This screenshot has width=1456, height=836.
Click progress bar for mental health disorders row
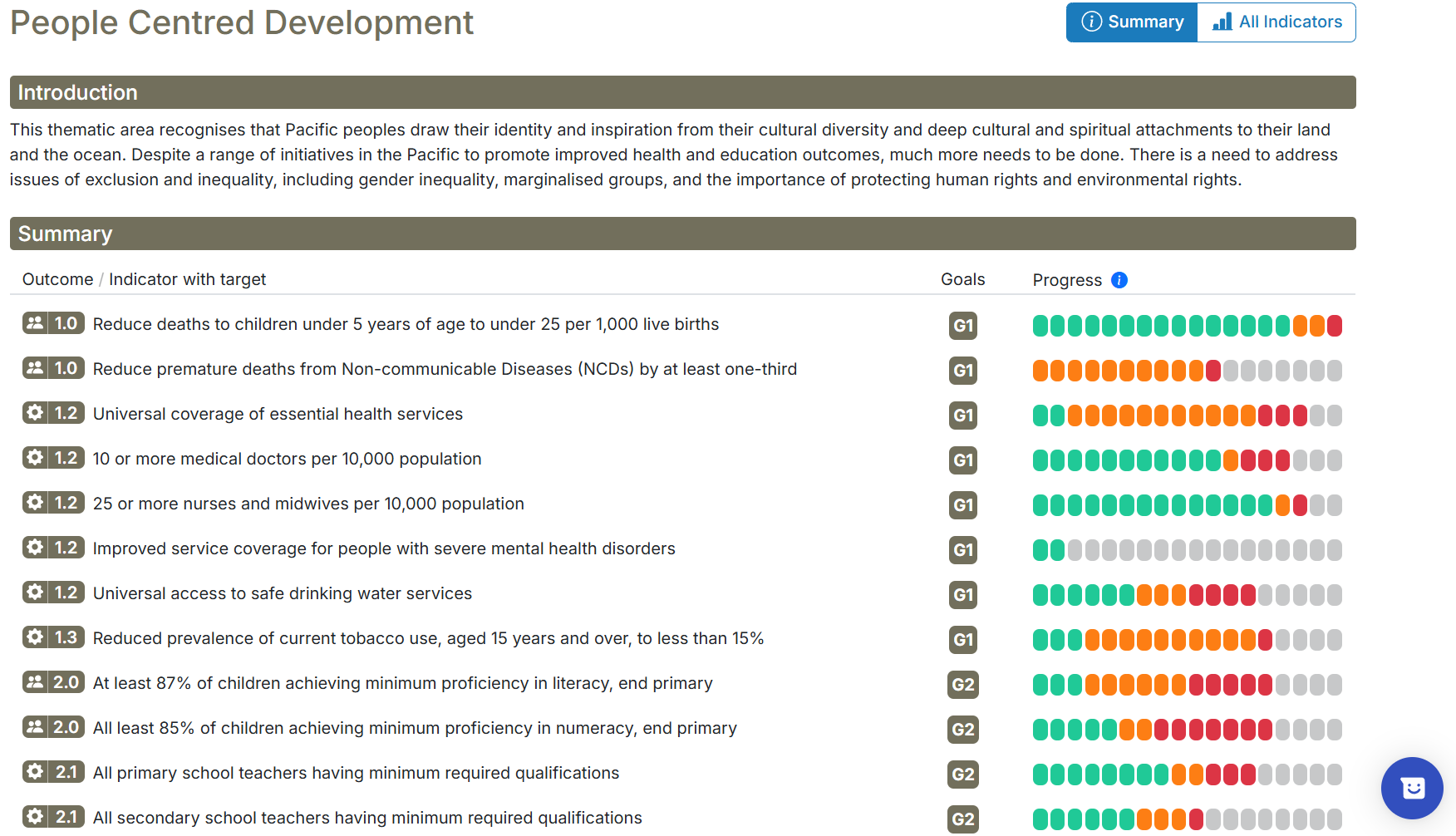(1187, 550)
